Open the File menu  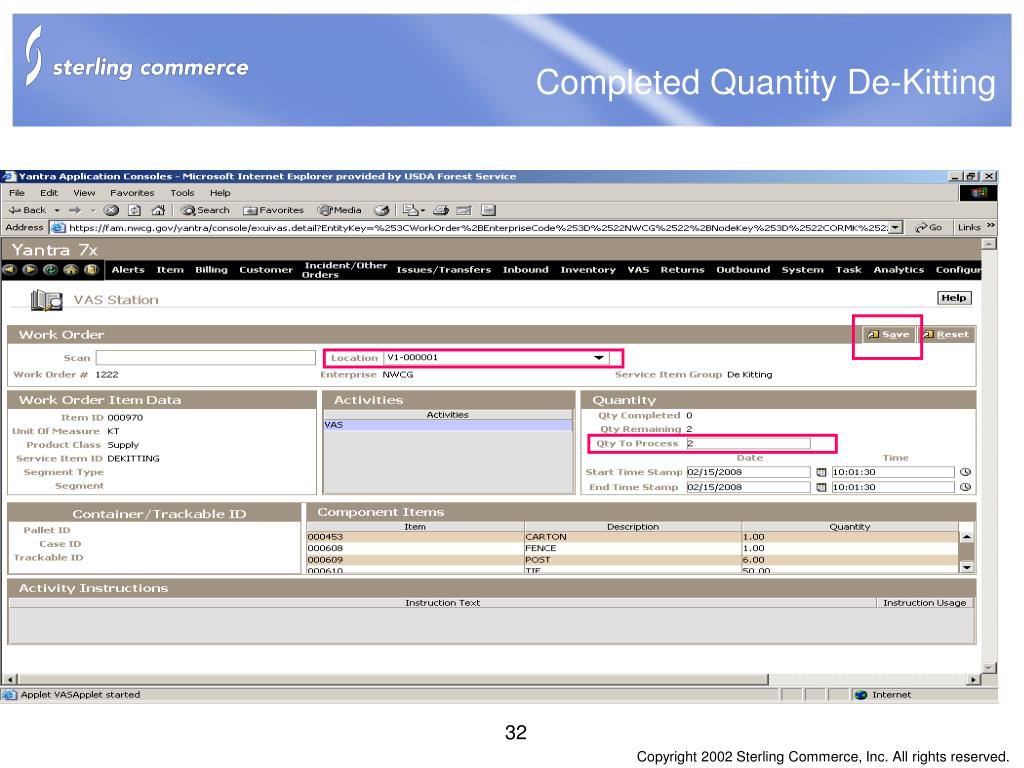(17, 193)
